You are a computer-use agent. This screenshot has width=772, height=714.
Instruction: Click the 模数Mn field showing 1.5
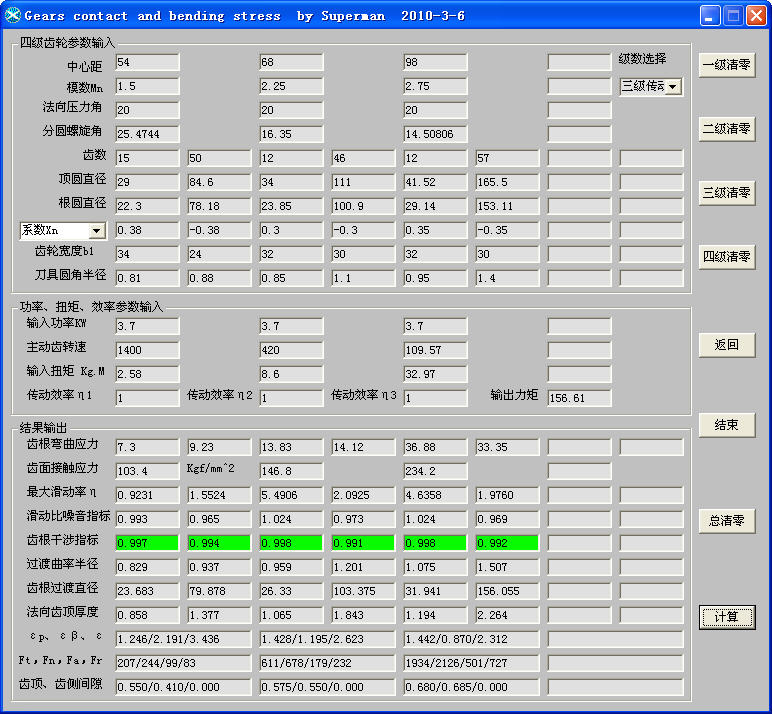tap(147, 86)
